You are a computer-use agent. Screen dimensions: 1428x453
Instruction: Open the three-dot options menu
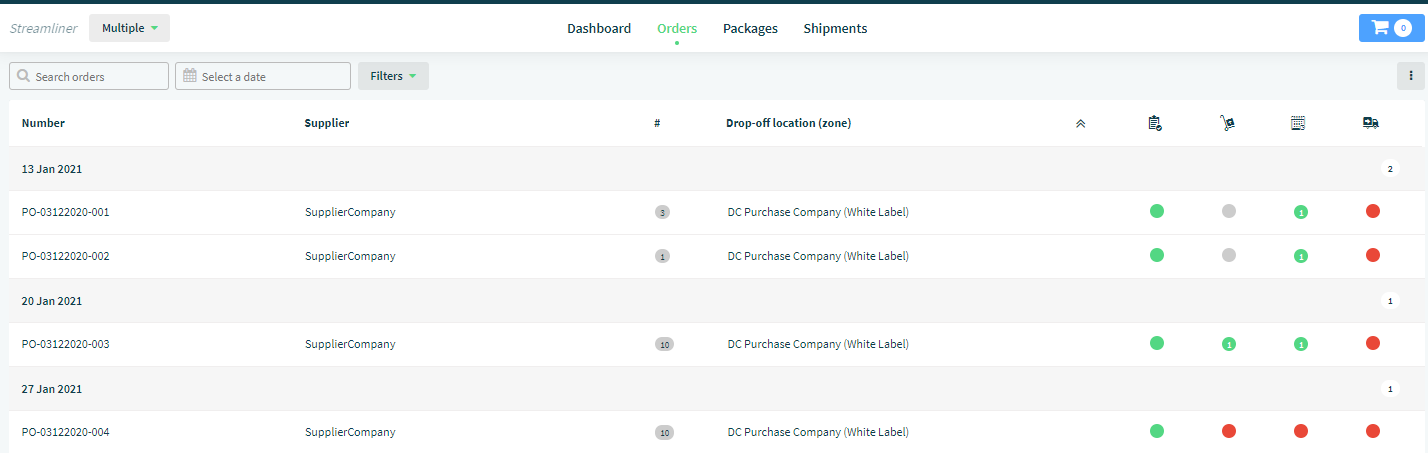1411,76
